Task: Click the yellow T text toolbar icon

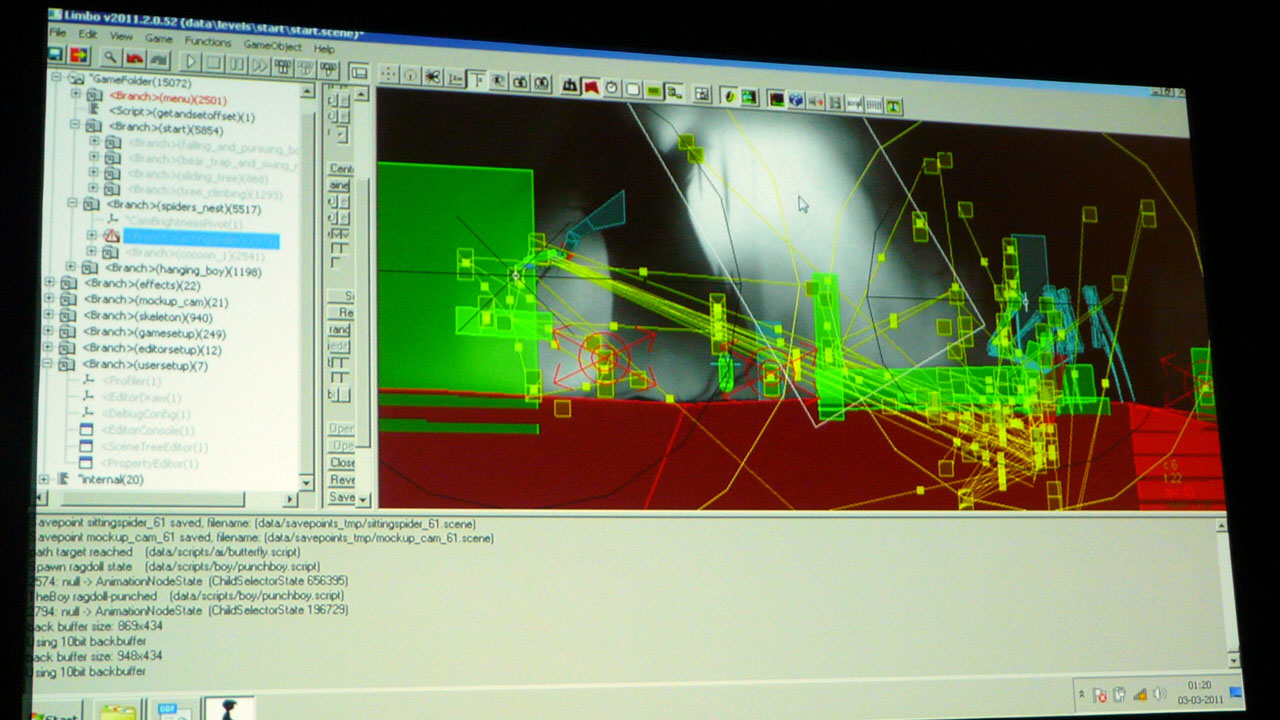Action: click(892, 105)
